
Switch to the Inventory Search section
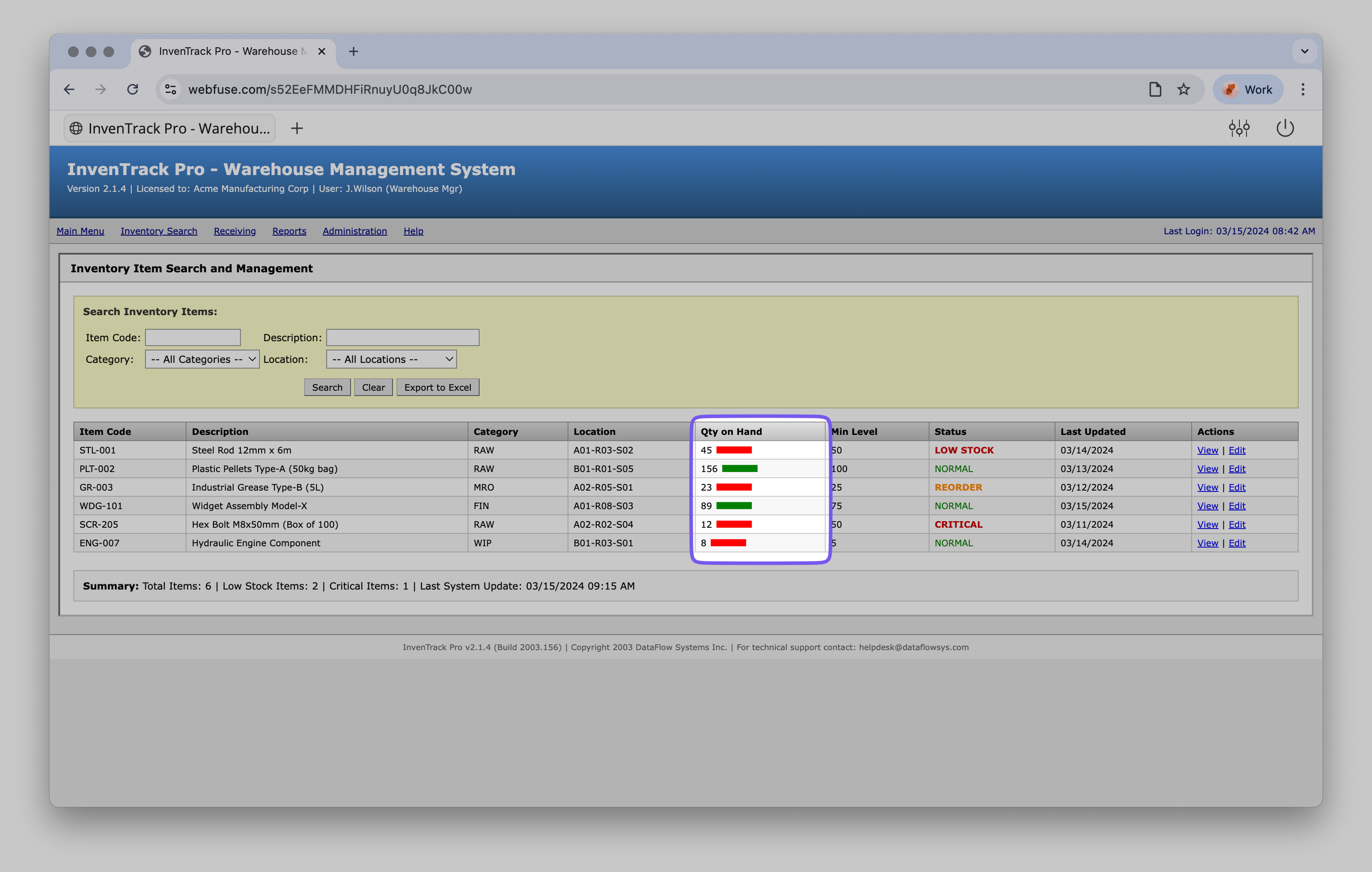(159, 231)
